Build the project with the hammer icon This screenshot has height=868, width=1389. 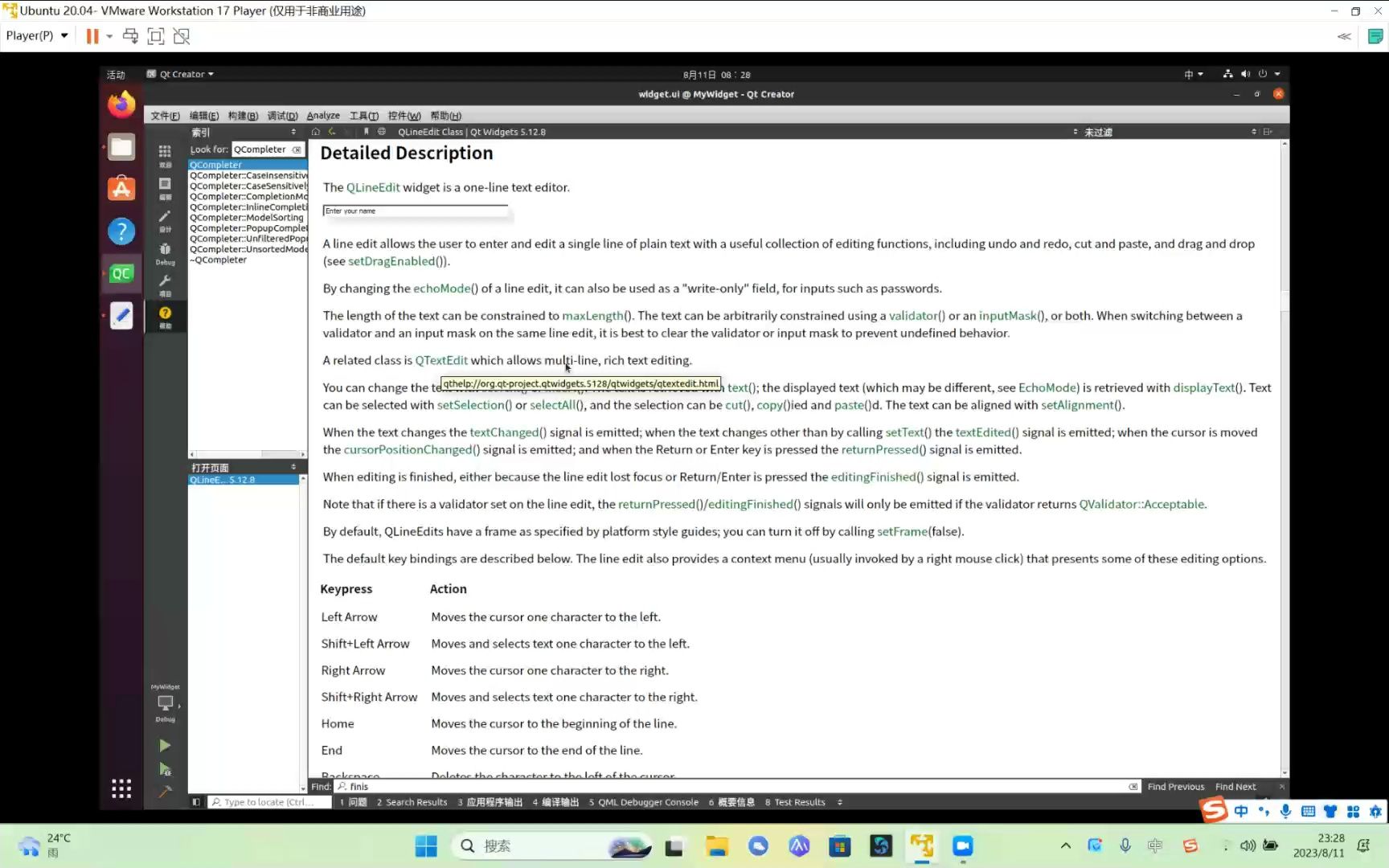(165, 792)
